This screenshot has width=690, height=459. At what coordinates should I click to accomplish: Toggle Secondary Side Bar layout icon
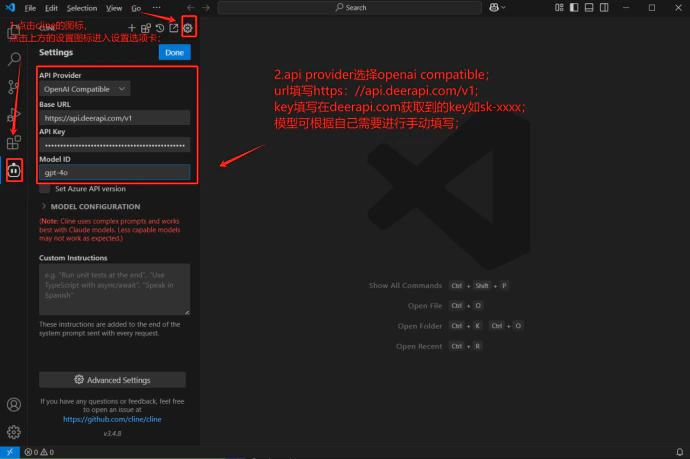tap(604, 7)
